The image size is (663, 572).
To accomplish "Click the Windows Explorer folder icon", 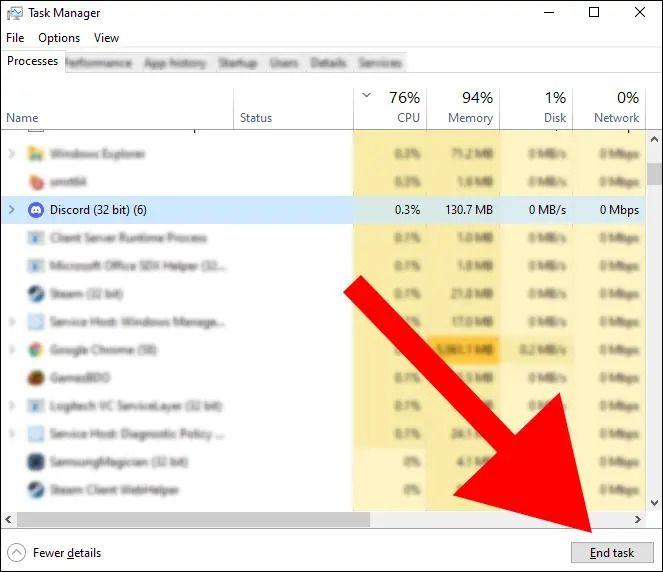I will pyautogui.click(x=36, y=153).
